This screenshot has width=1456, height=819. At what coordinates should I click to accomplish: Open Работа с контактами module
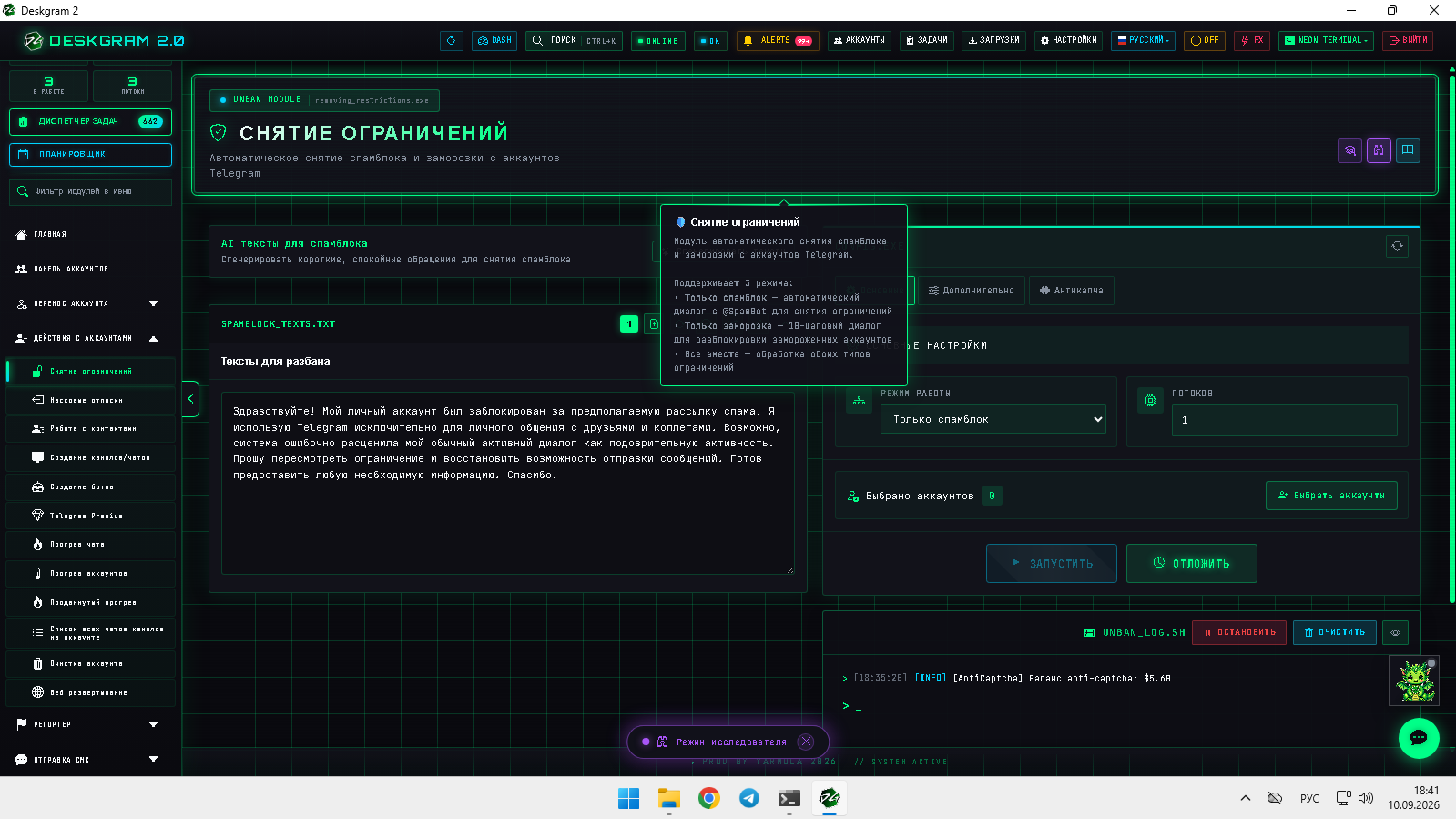pyautogui.click(x=91, y=429)
